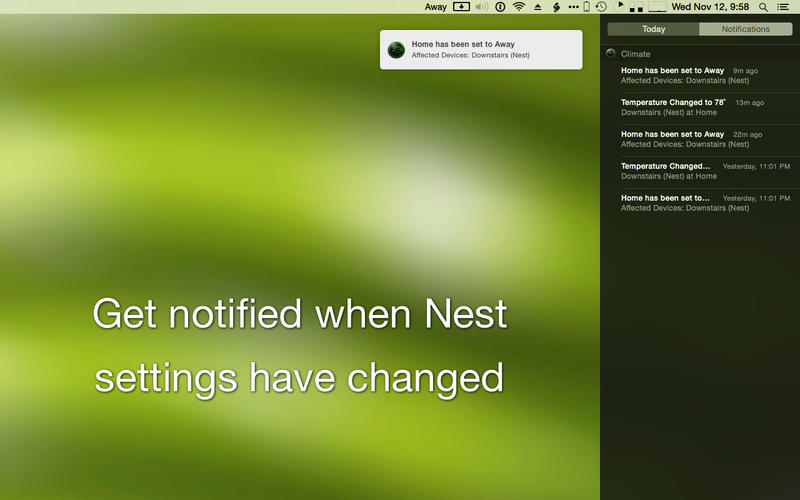Click the Nest icon in the notification banner
Screen dimensions: 800x500
(396, 50)
